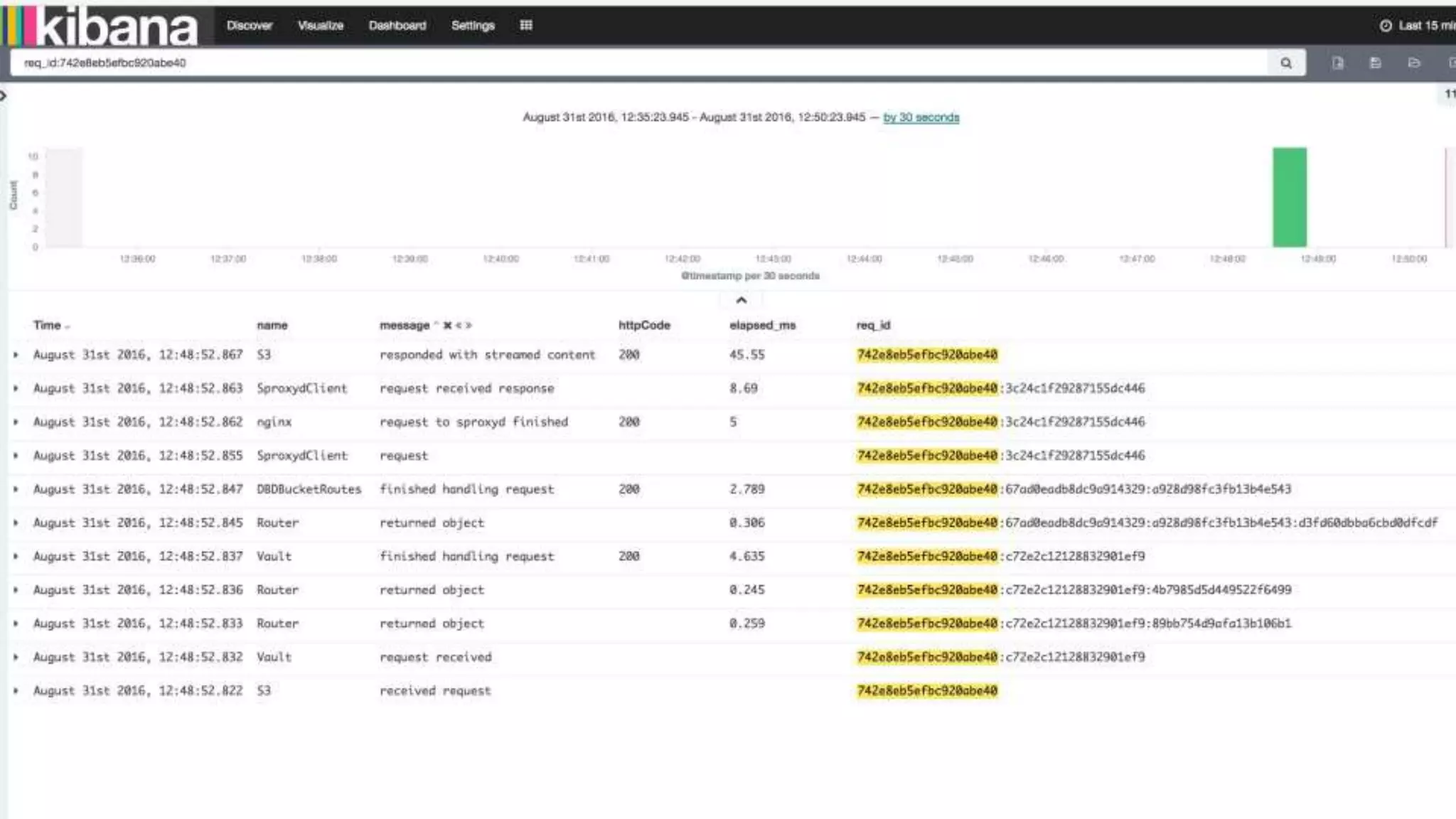Click the 'Vault' 'request received' message
Viewport: 1456px width, 819px height.
(x=435, y=657)
